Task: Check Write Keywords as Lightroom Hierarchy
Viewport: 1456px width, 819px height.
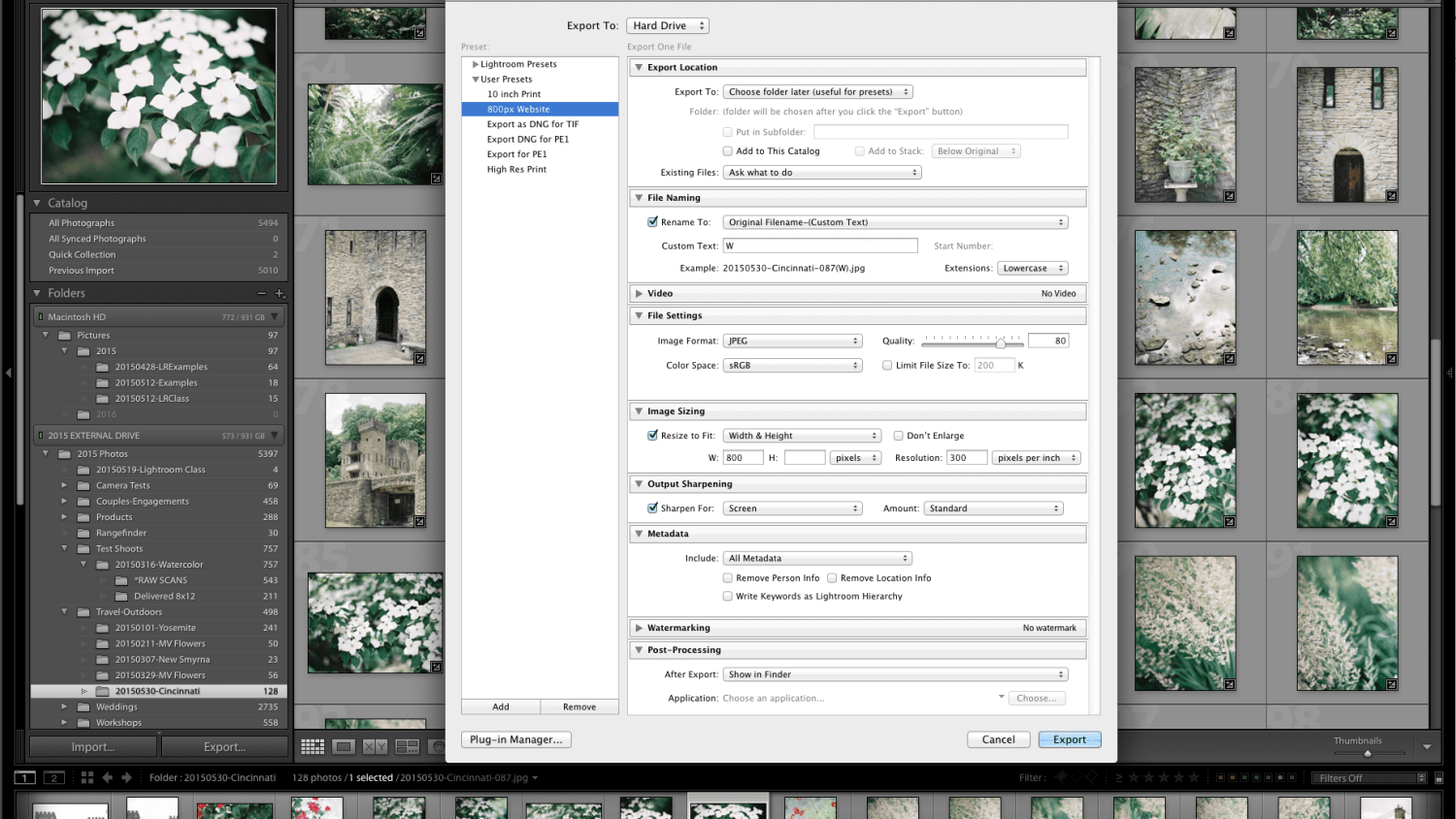Action: pyautogui.click(x=727, y=597)
